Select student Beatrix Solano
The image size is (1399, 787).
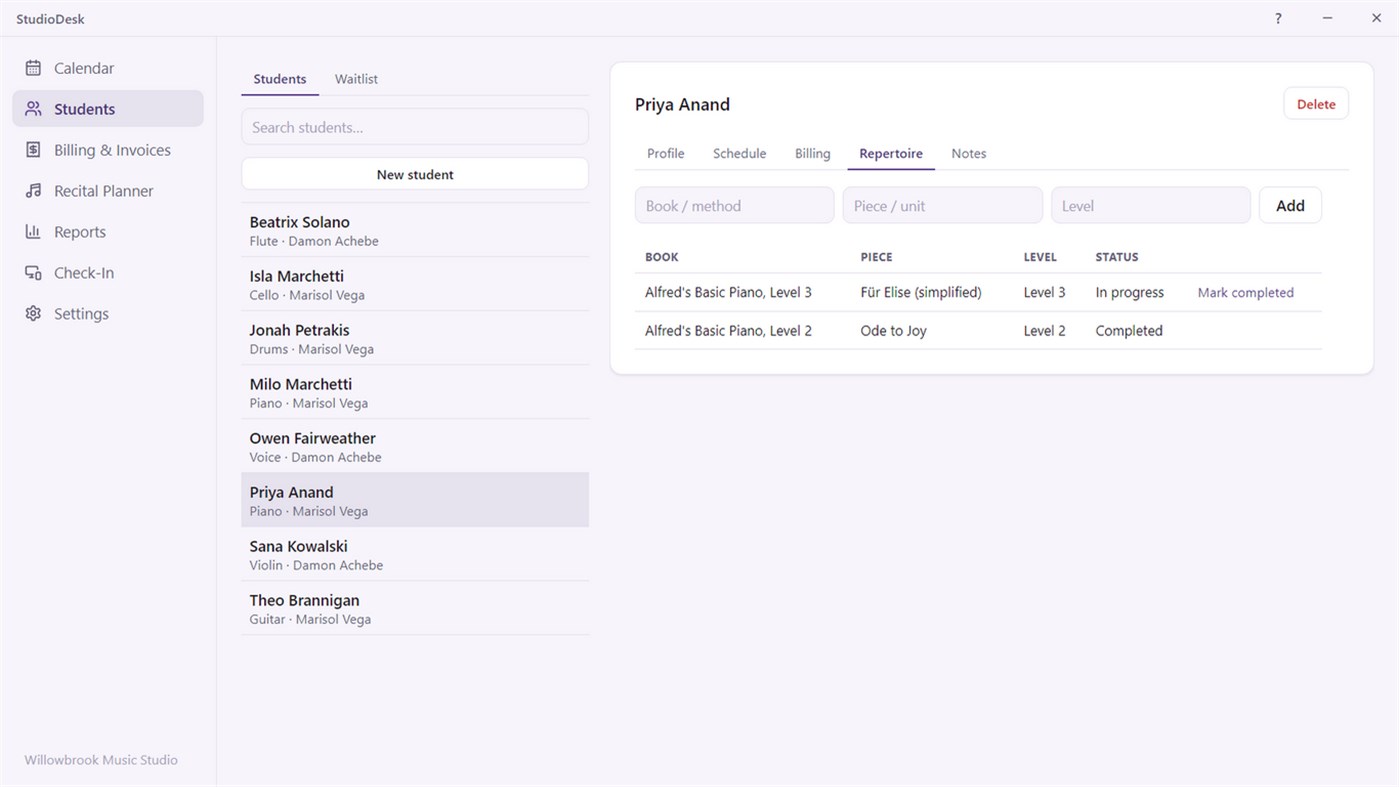(x=415, y=230)
